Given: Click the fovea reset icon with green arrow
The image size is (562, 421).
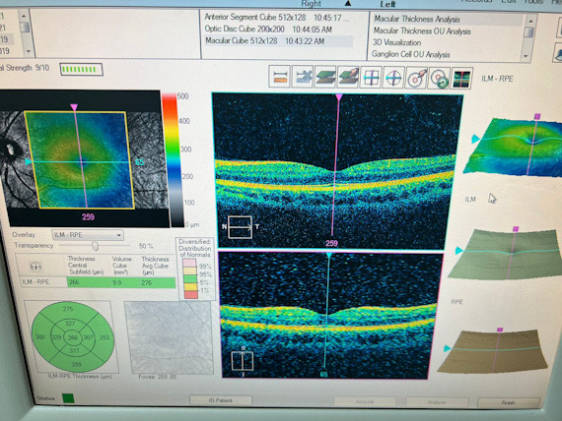Looking at the screenshot, I should point(439,78).
